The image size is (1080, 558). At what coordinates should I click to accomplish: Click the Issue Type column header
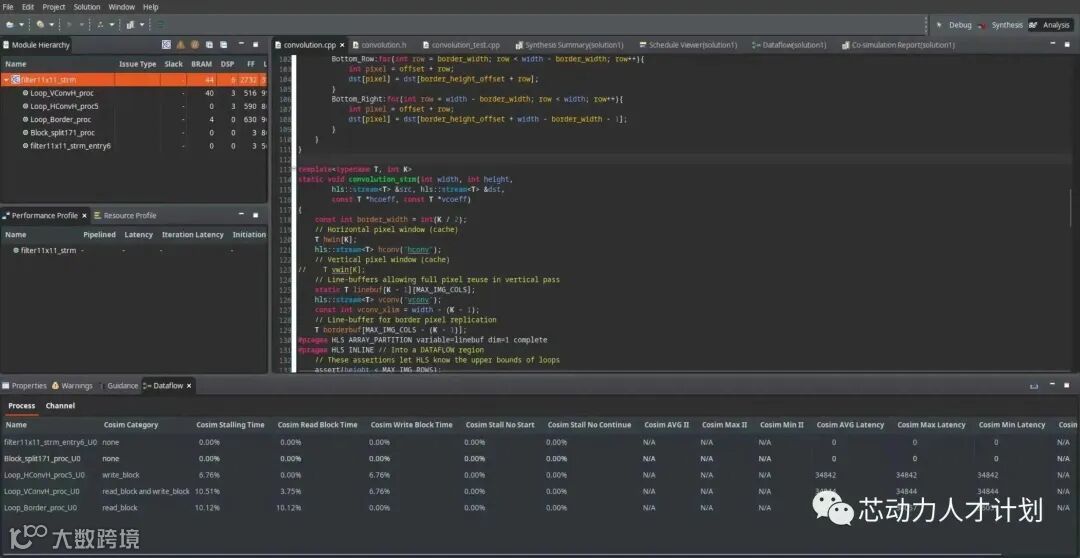[138, 64]
